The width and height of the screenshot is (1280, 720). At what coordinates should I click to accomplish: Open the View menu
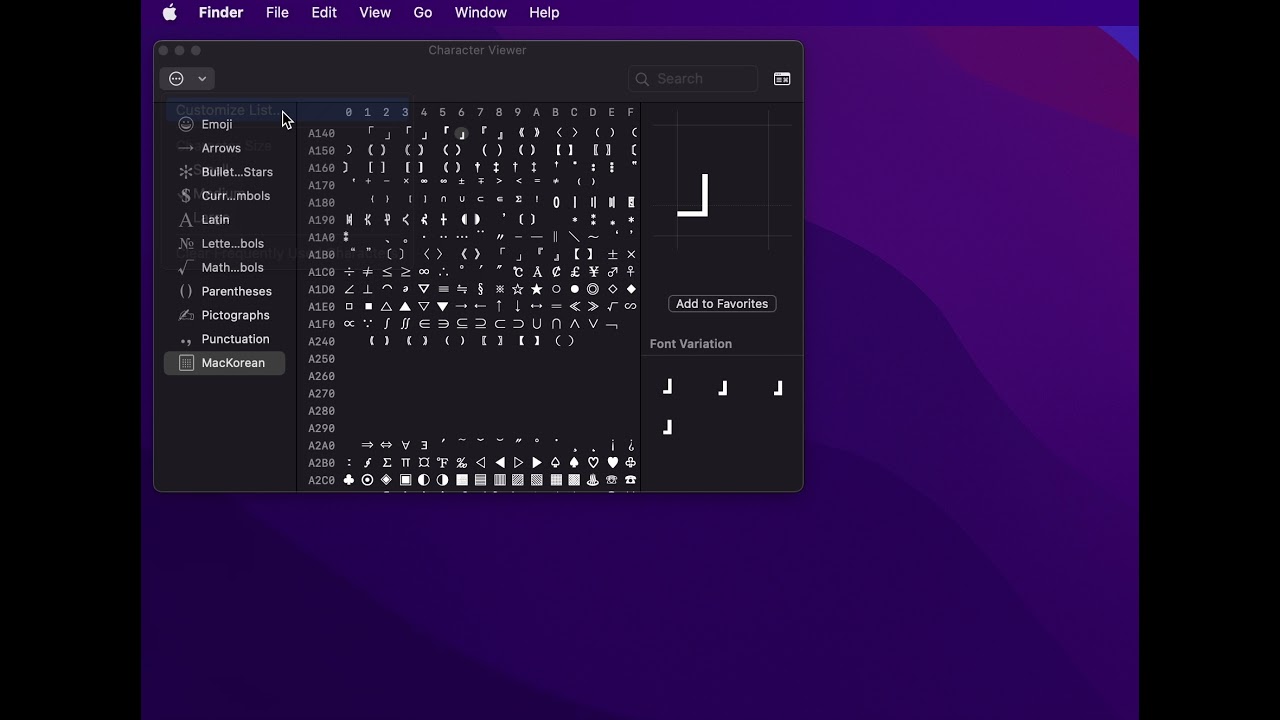[375, 13]
